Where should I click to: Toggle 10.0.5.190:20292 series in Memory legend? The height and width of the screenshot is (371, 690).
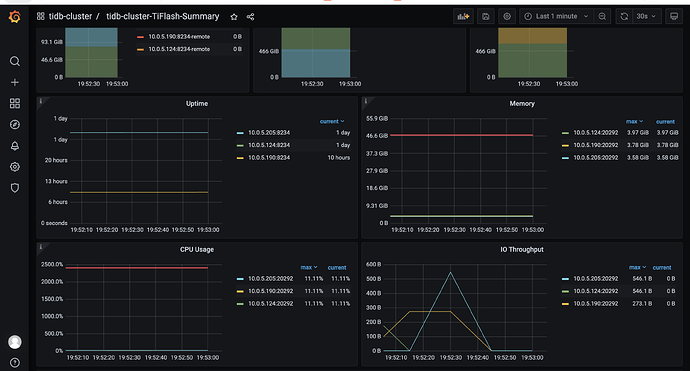(595, 145)
